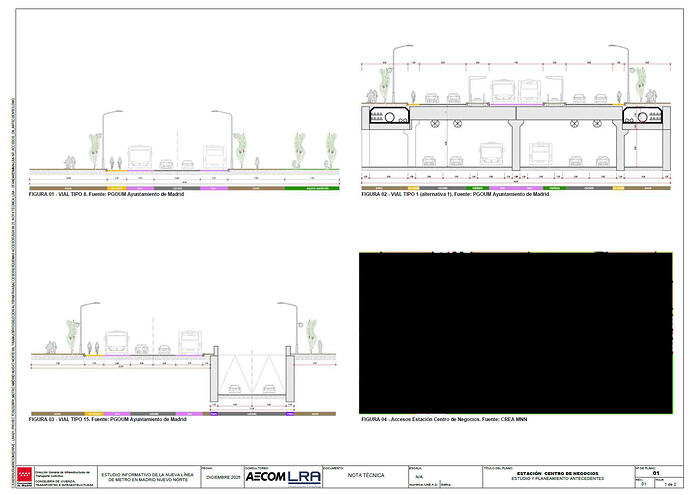Select the FIGURA 03 - VIAL TIPO 15 caption
The image size is (690, 495).
(108, 419)
